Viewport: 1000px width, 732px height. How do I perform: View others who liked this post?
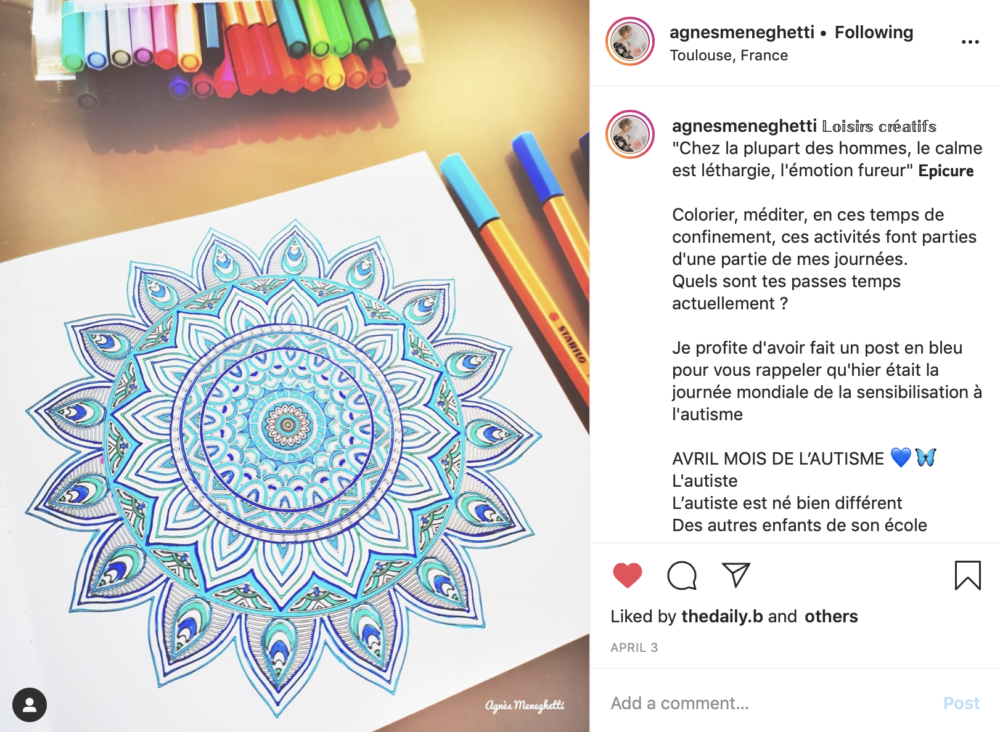point(831,616)
